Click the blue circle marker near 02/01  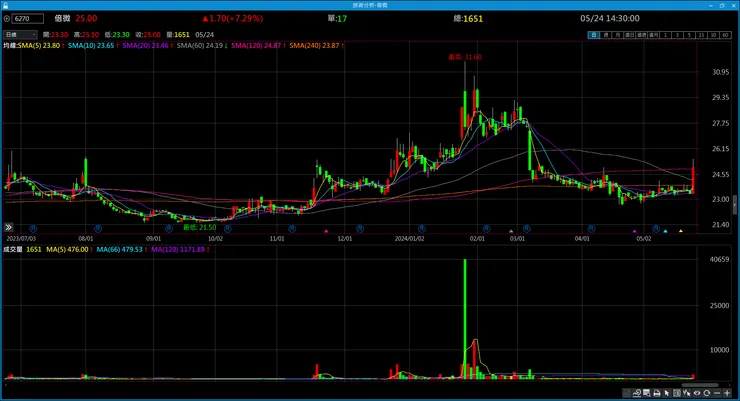click(486, 228)
